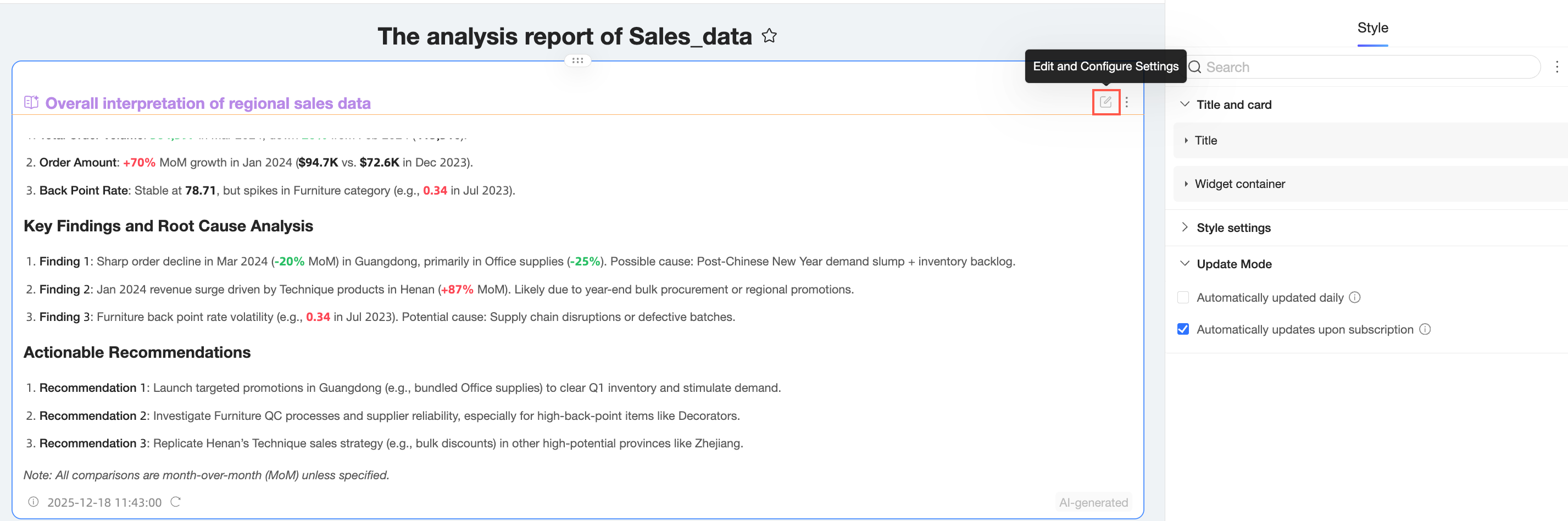Click the interpretation icon beside the widget title
1568x521 pixels.
[x=31, y=103]
